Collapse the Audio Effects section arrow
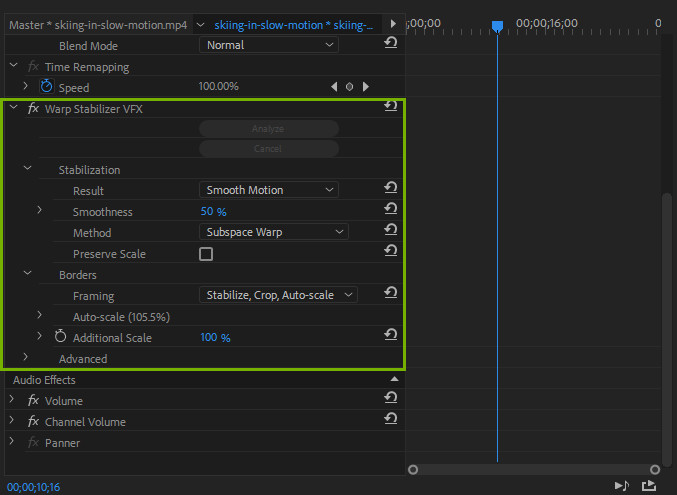Screen dimensions: 677x495 (x=395, y=379)
